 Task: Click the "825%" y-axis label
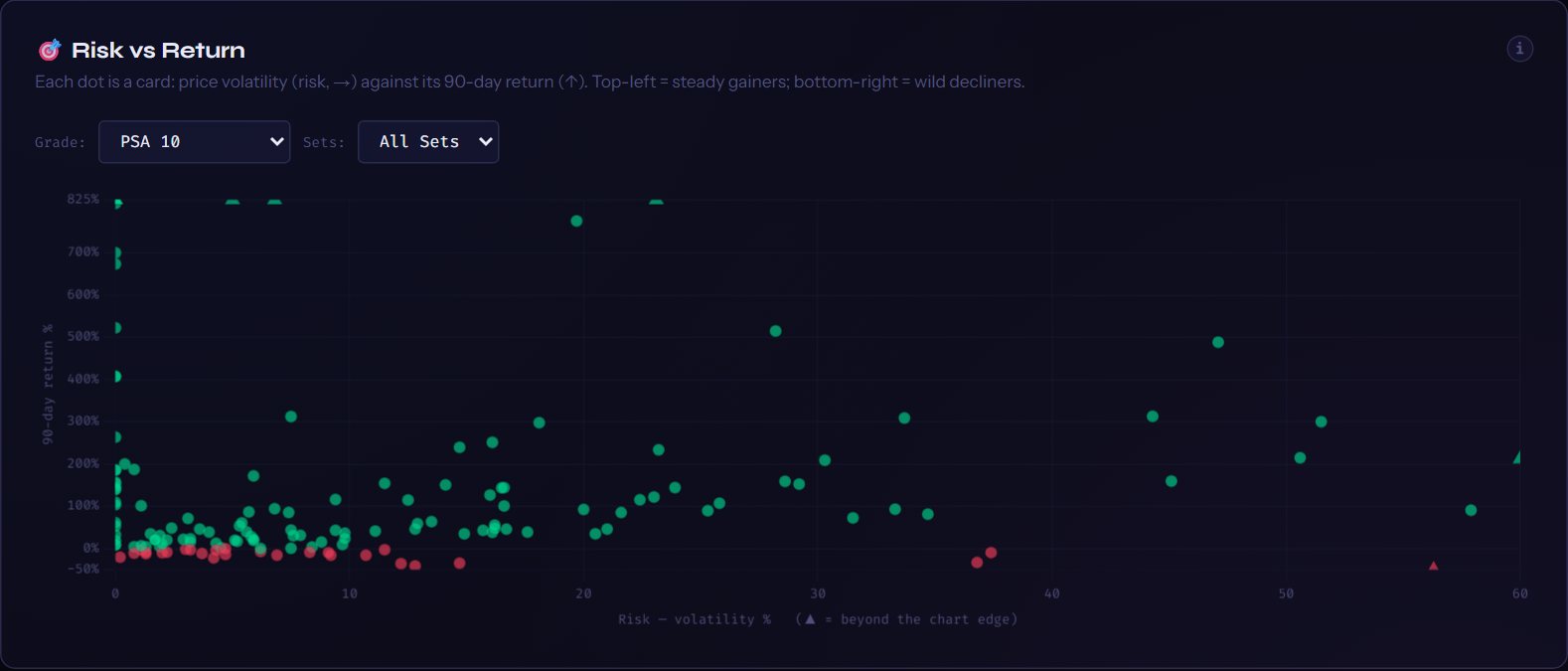83,199
